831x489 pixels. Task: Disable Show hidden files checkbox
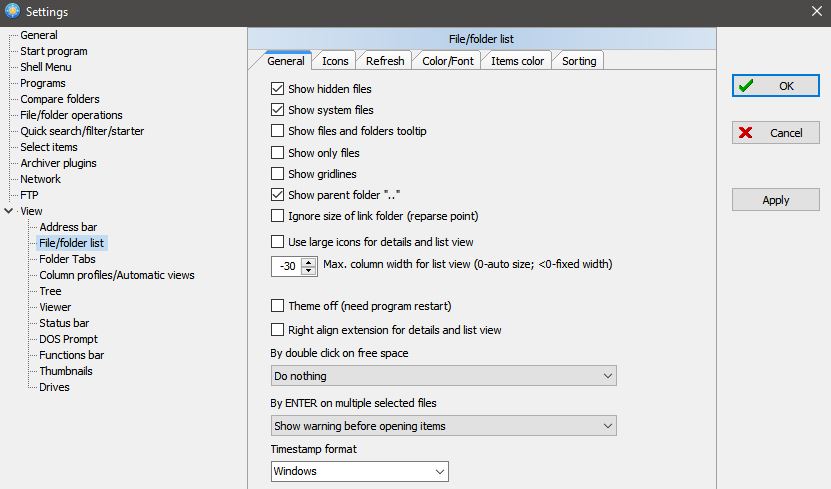tap(277, 88)
